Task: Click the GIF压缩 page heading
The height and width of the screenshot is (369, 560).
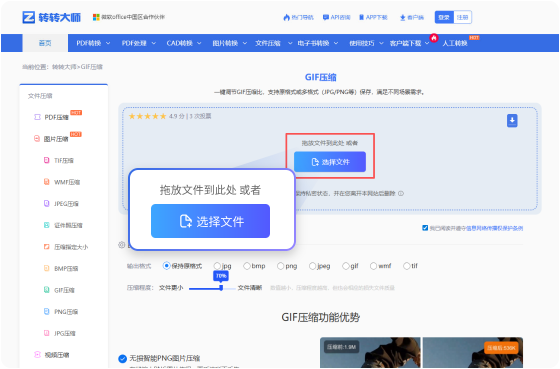Action: (321, 77)
